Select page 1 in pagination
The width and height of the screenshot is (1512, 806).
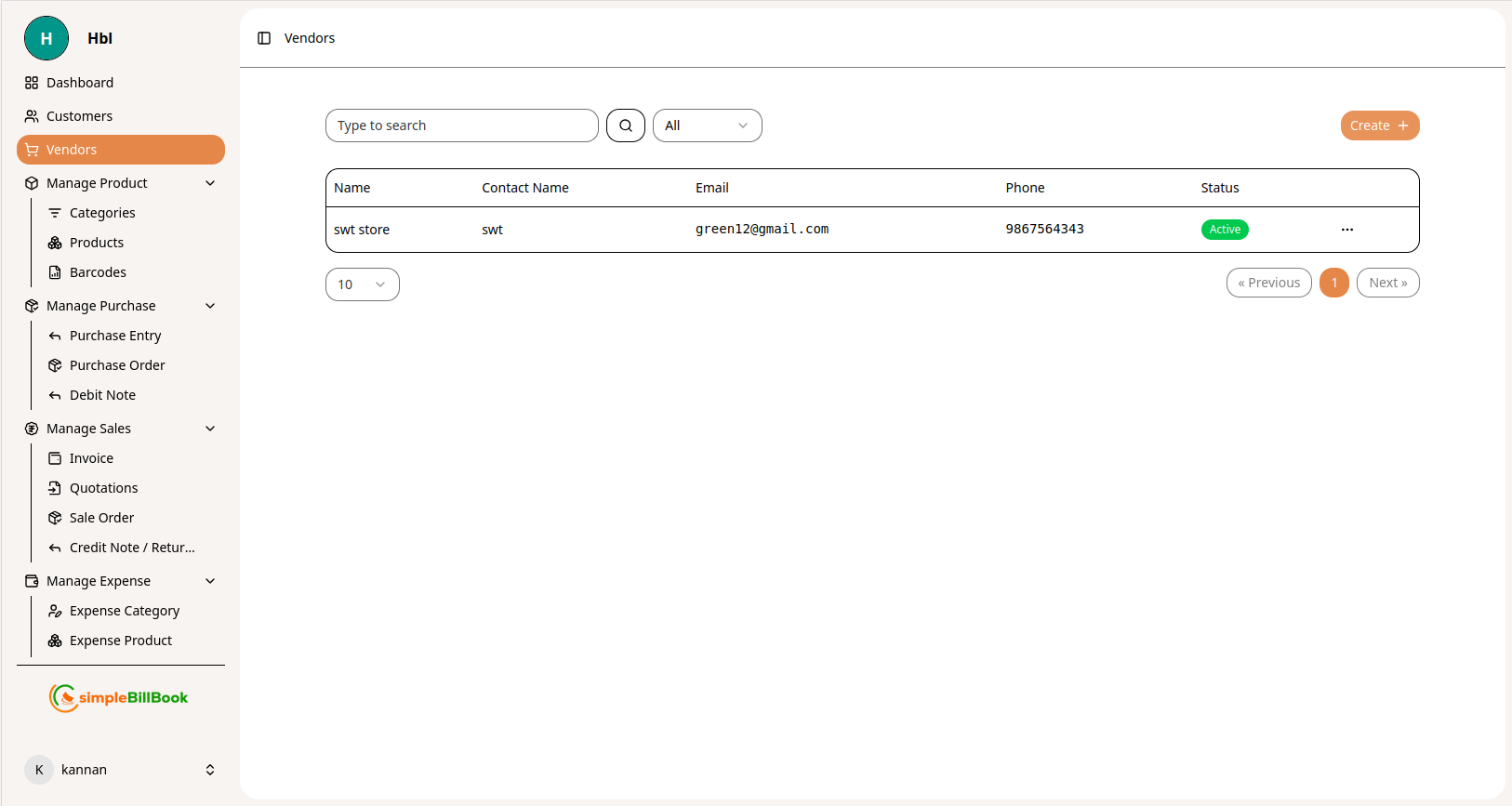[x=1333, y=283]
